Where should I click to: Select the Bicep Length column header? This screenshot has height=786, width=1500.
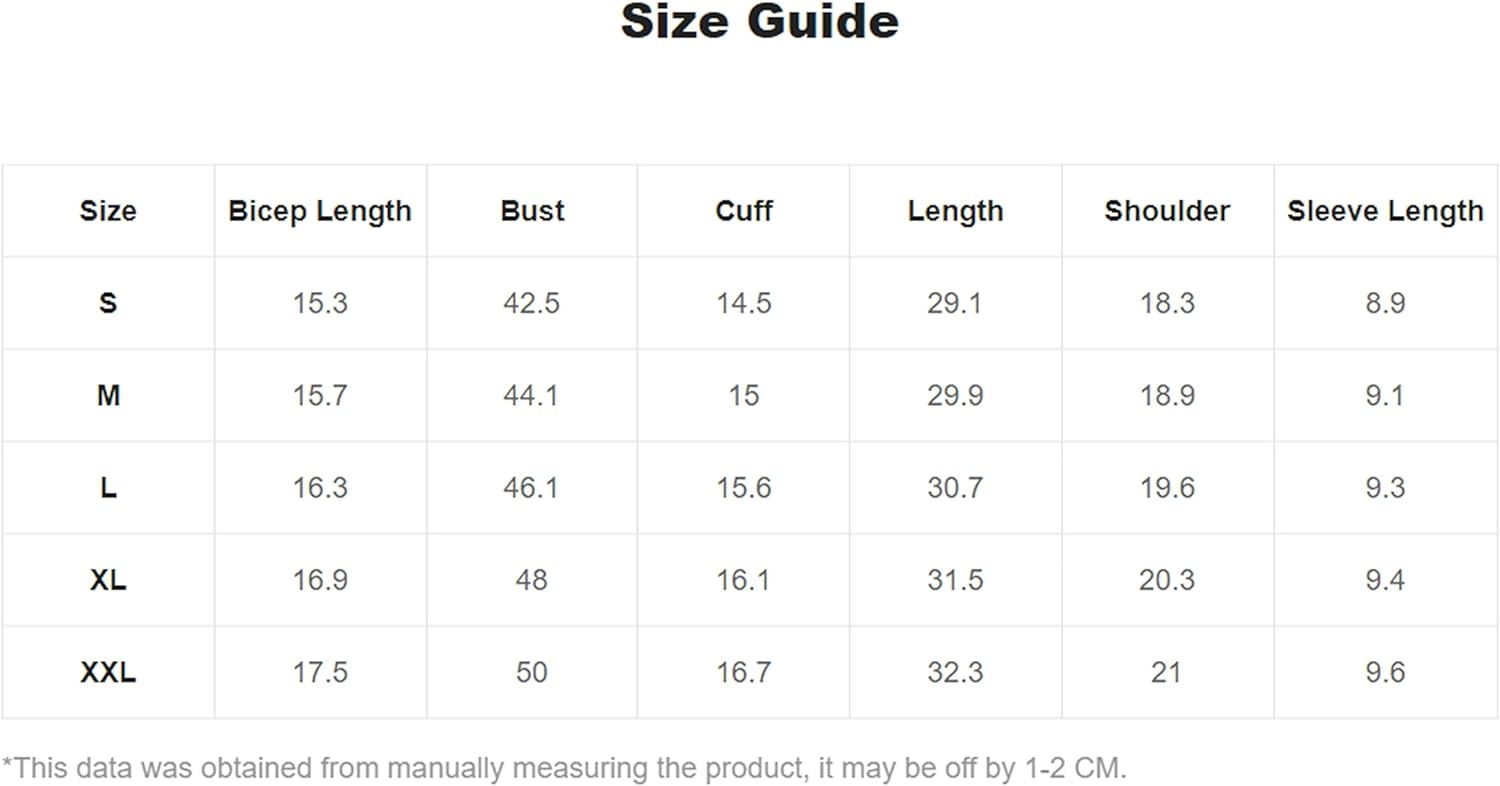[x=320, y=211]
